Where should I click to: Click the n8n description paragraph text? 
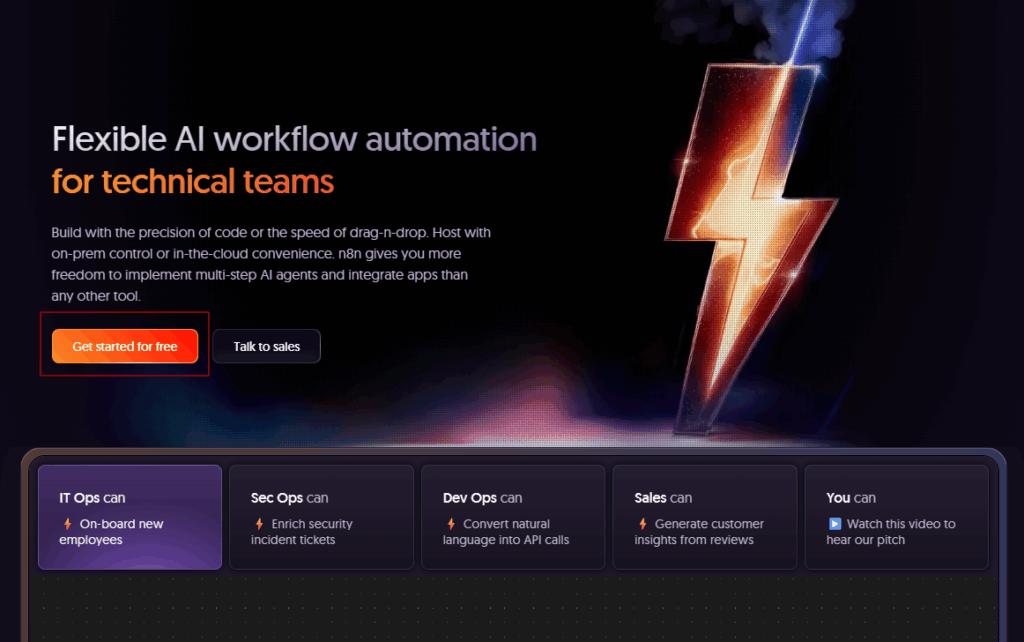271,264
